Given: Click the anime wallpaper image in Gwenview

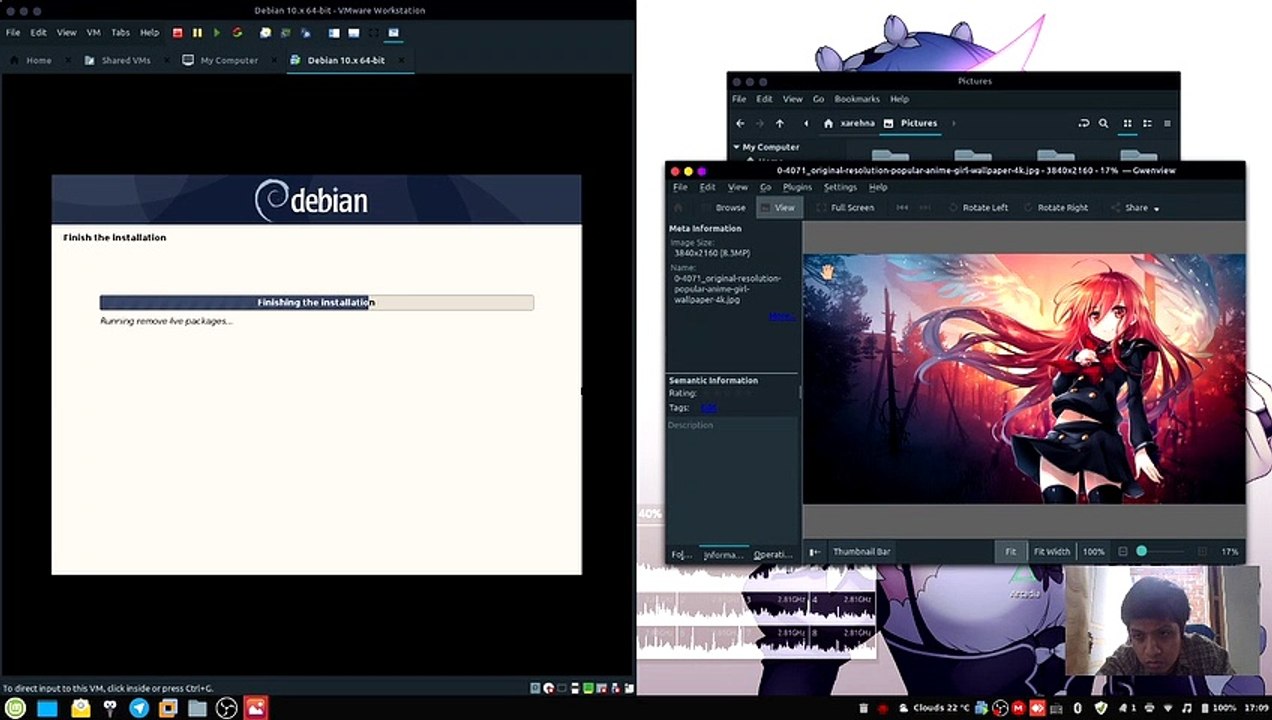Looking at the screenshot, I should (x=1024, y=378).
